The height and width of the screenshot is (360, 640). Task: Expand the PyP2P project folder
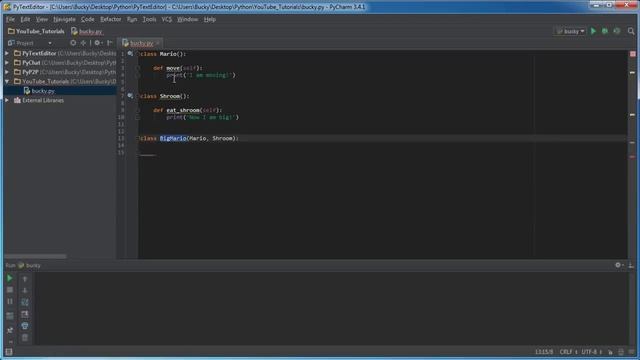7,72
